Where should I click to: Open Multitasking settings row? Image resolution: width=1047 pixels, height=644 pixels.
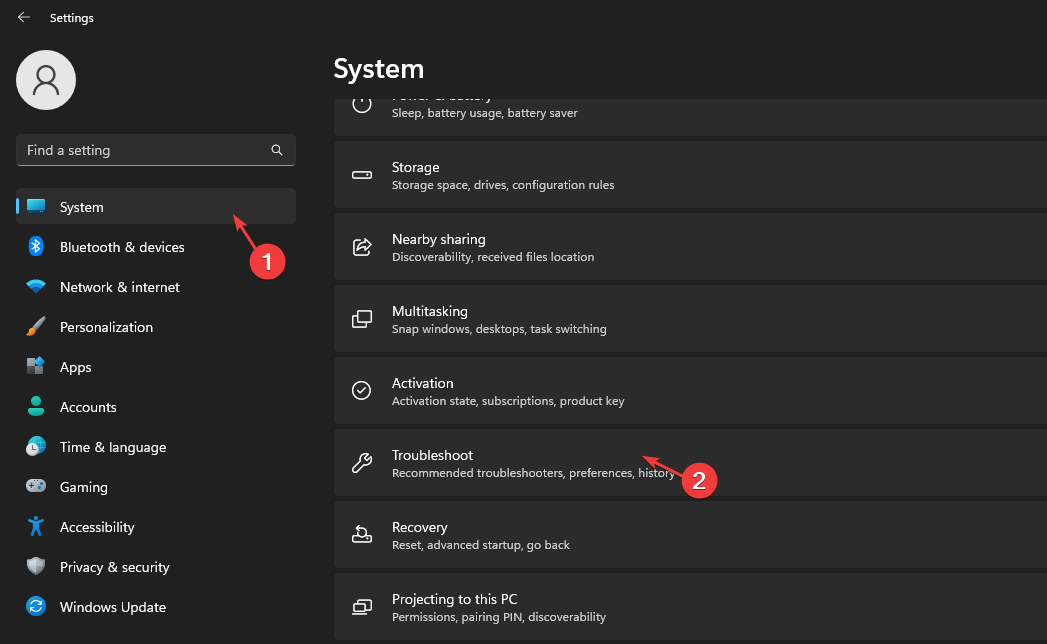click(x=690, y=319)
